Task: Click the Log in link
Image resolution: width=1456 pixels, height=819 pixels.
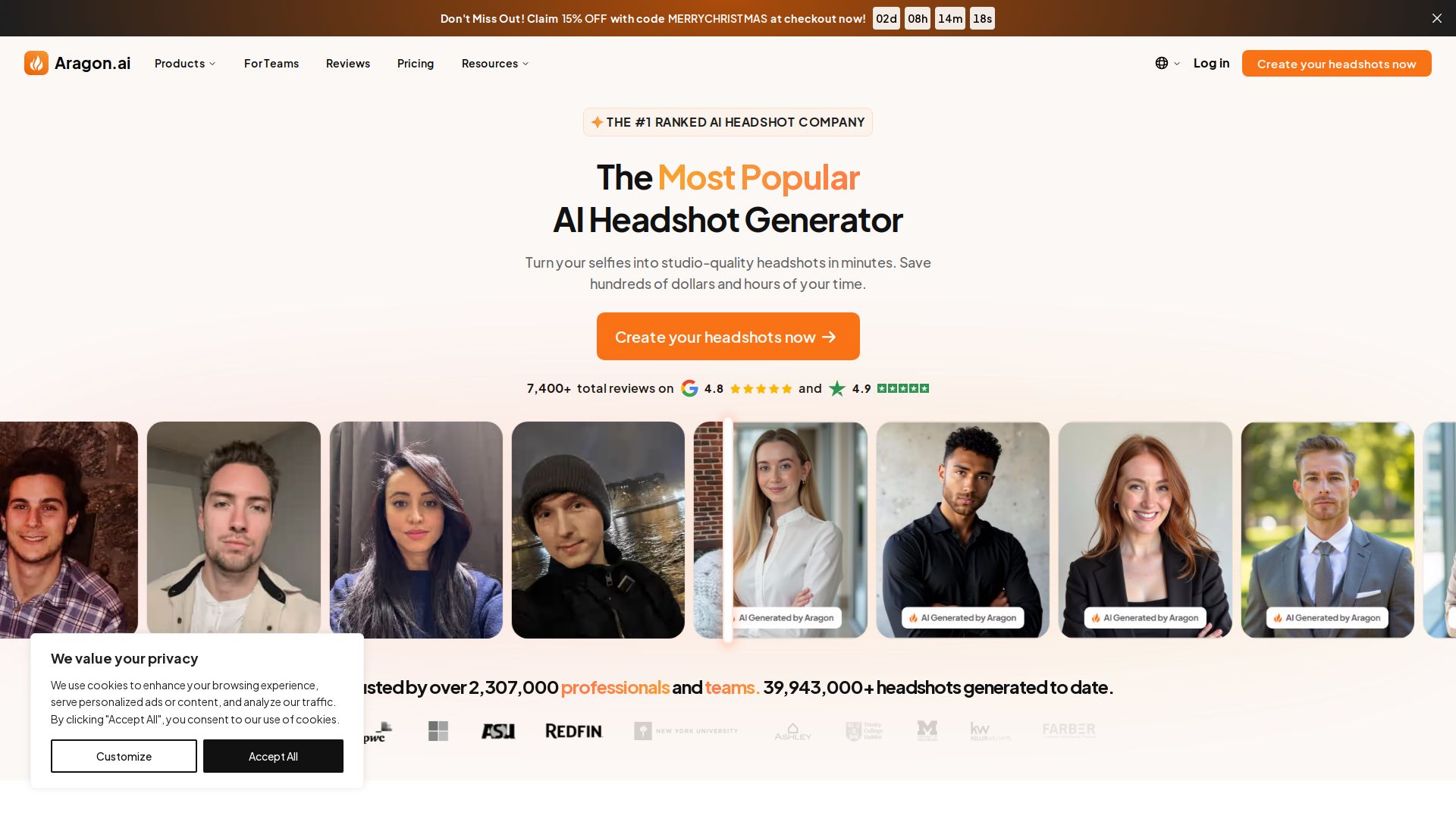Action: 1211,63
